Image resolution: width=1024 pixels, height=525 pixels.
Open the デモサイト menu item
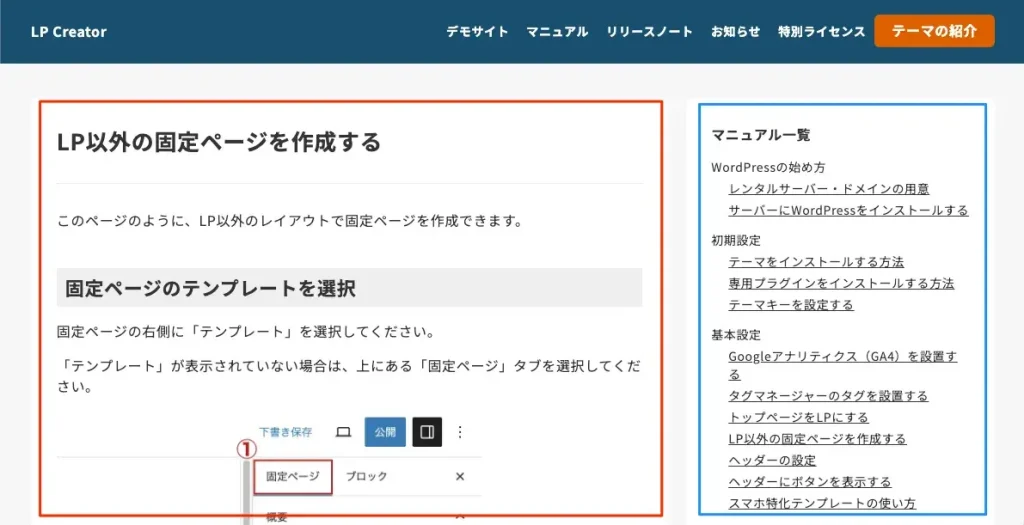point(477,32)
